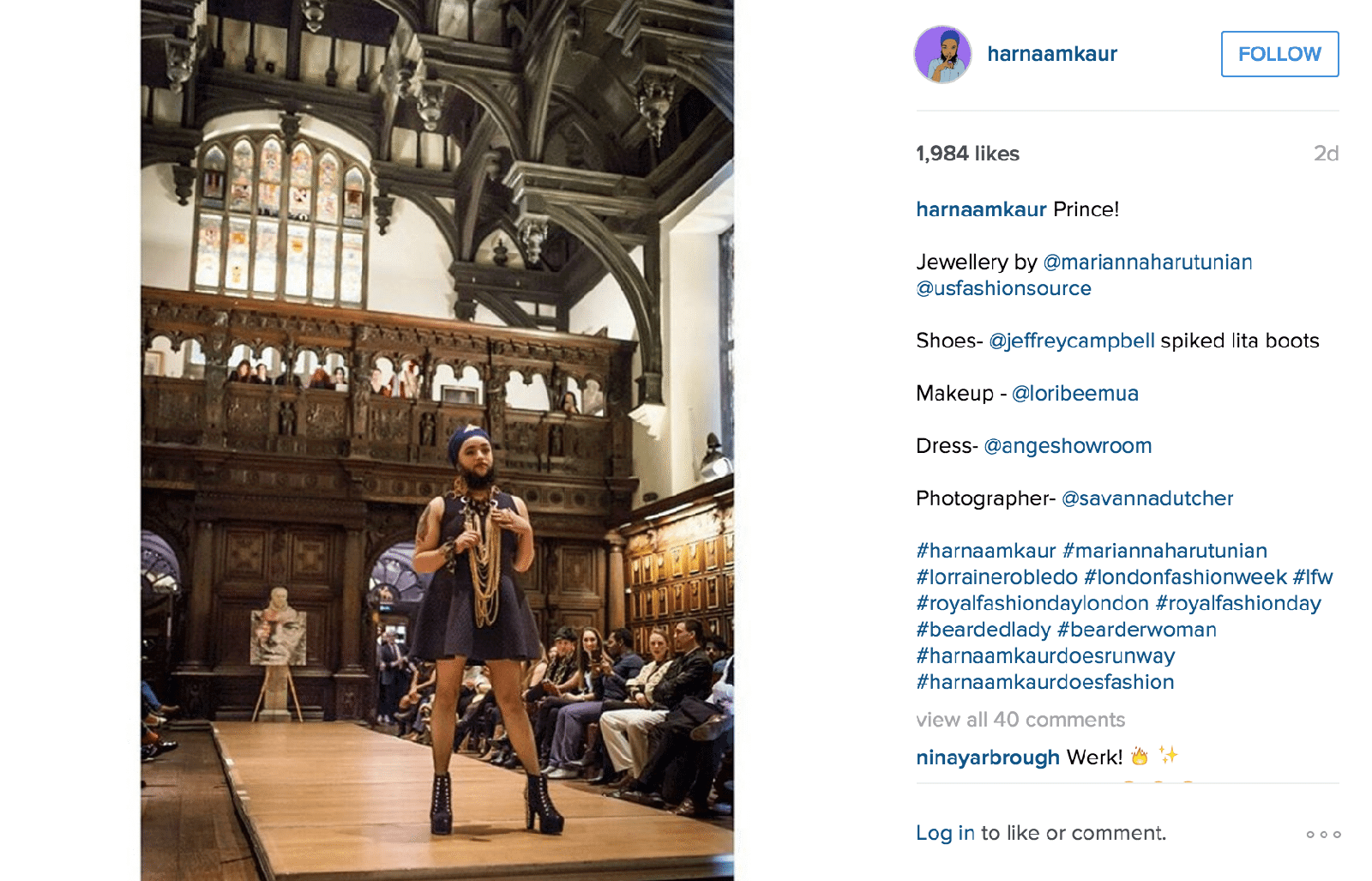This screenshot has width=1372, height=881.
Task: Open the harnaamkaur username at top
Action: tap(1052, 54)
